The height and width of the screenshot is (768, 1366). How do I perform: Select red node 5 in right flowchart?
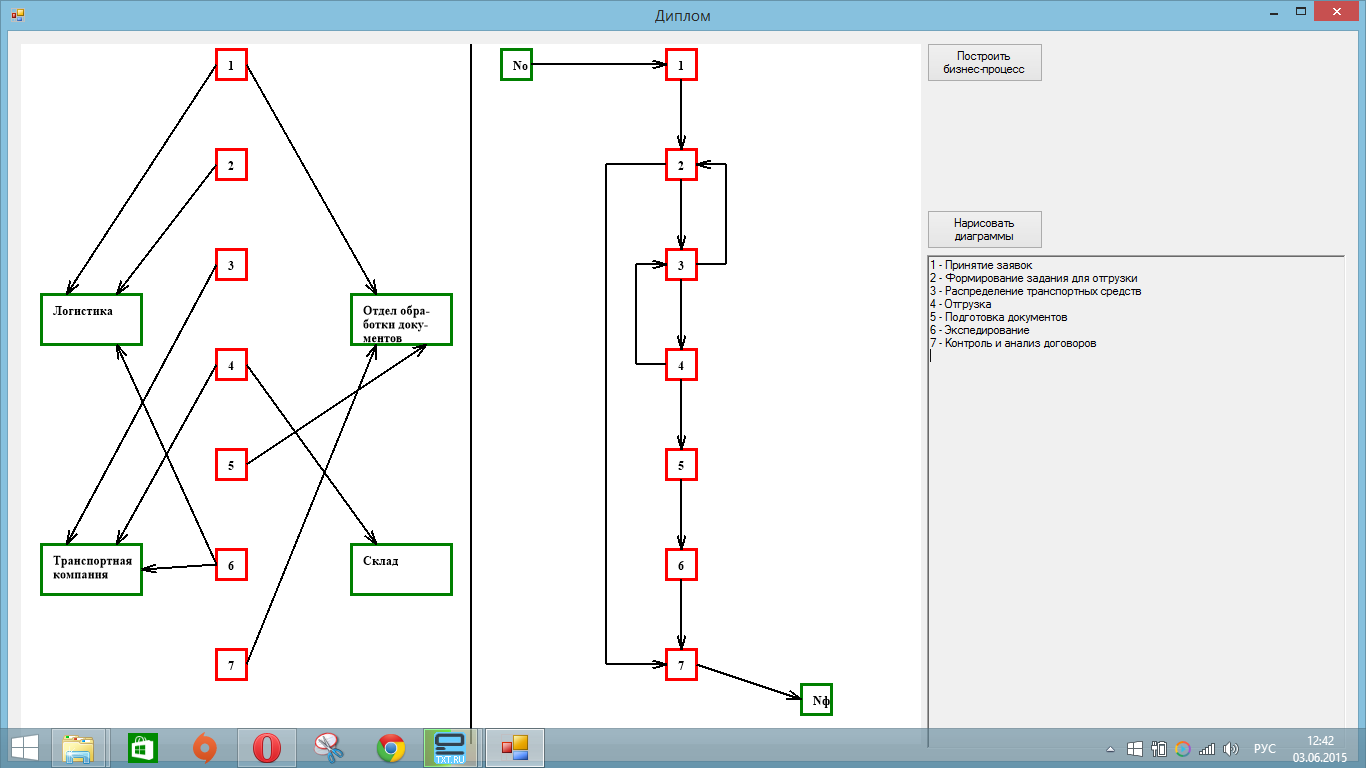click(681, 465)
